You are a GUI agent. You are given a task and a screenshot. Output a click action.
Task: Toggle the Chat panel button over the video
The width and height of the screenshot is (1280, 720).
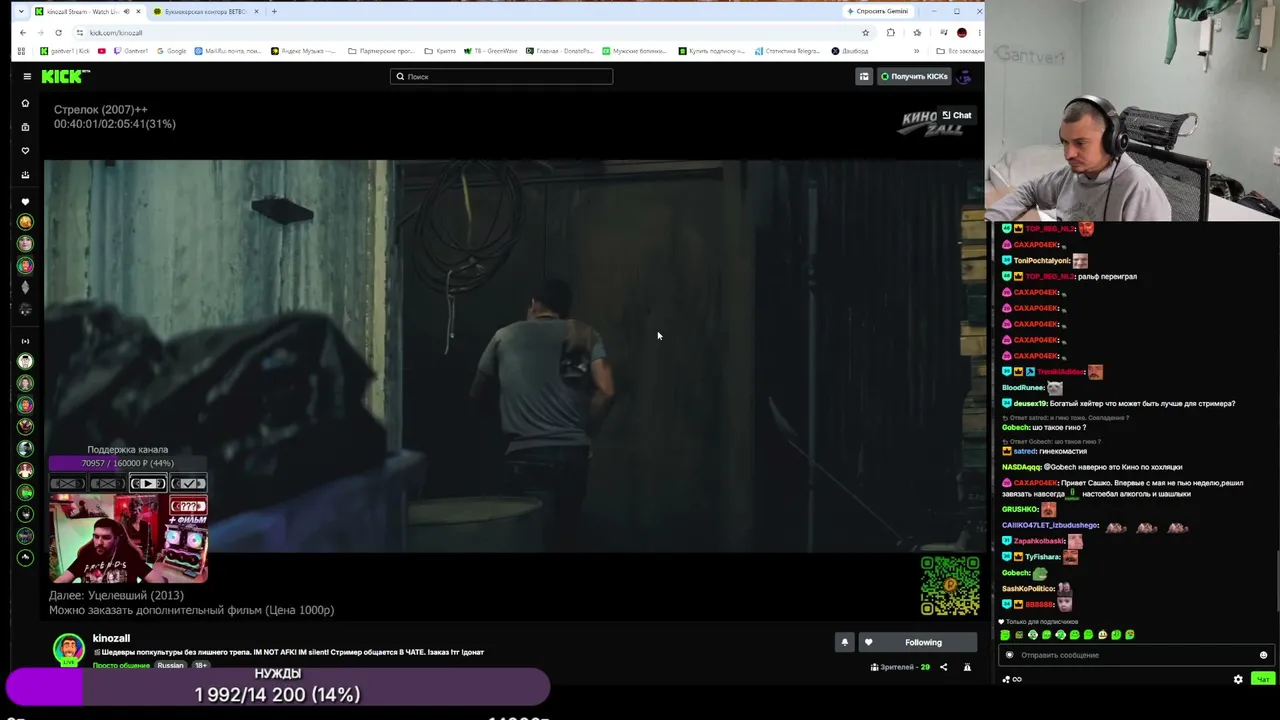[956, 115]
